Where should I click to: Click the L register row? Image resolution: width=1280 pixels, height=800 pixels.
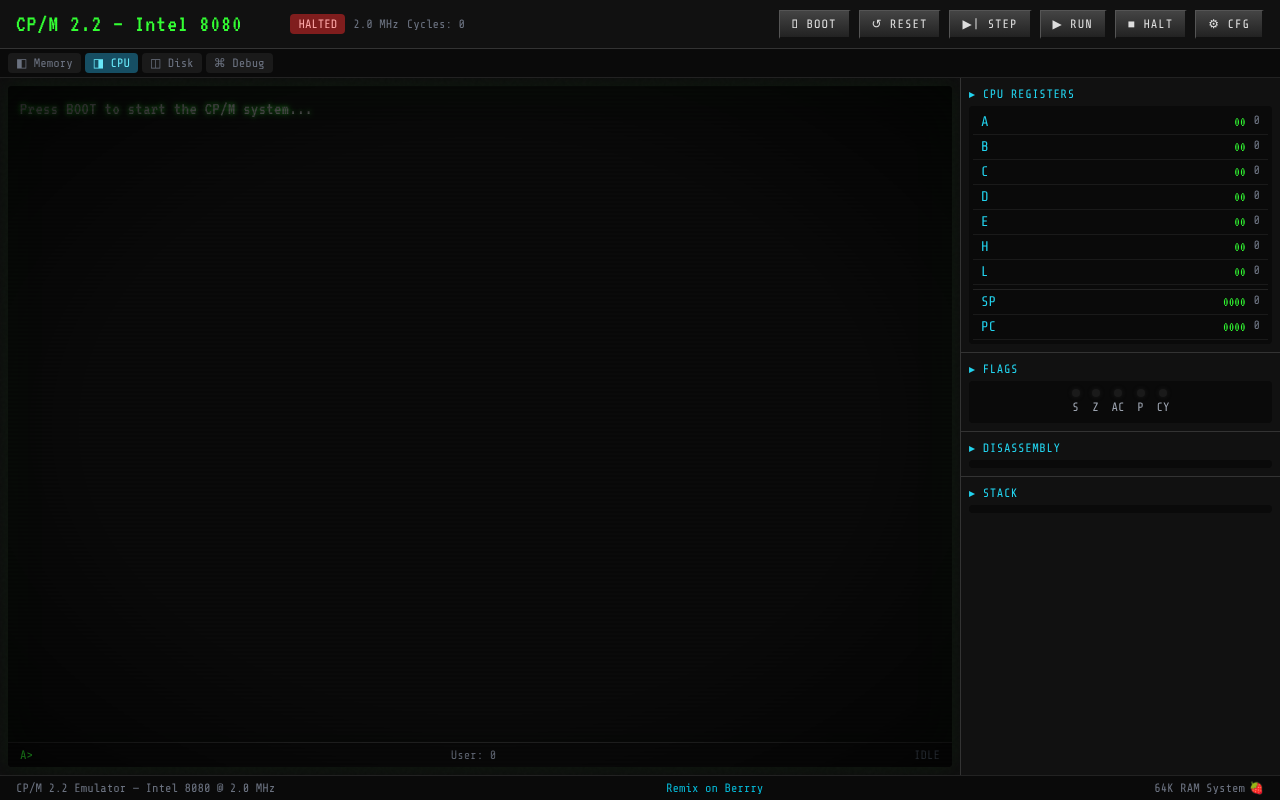pyautogui.click(x=1120, y=272)
